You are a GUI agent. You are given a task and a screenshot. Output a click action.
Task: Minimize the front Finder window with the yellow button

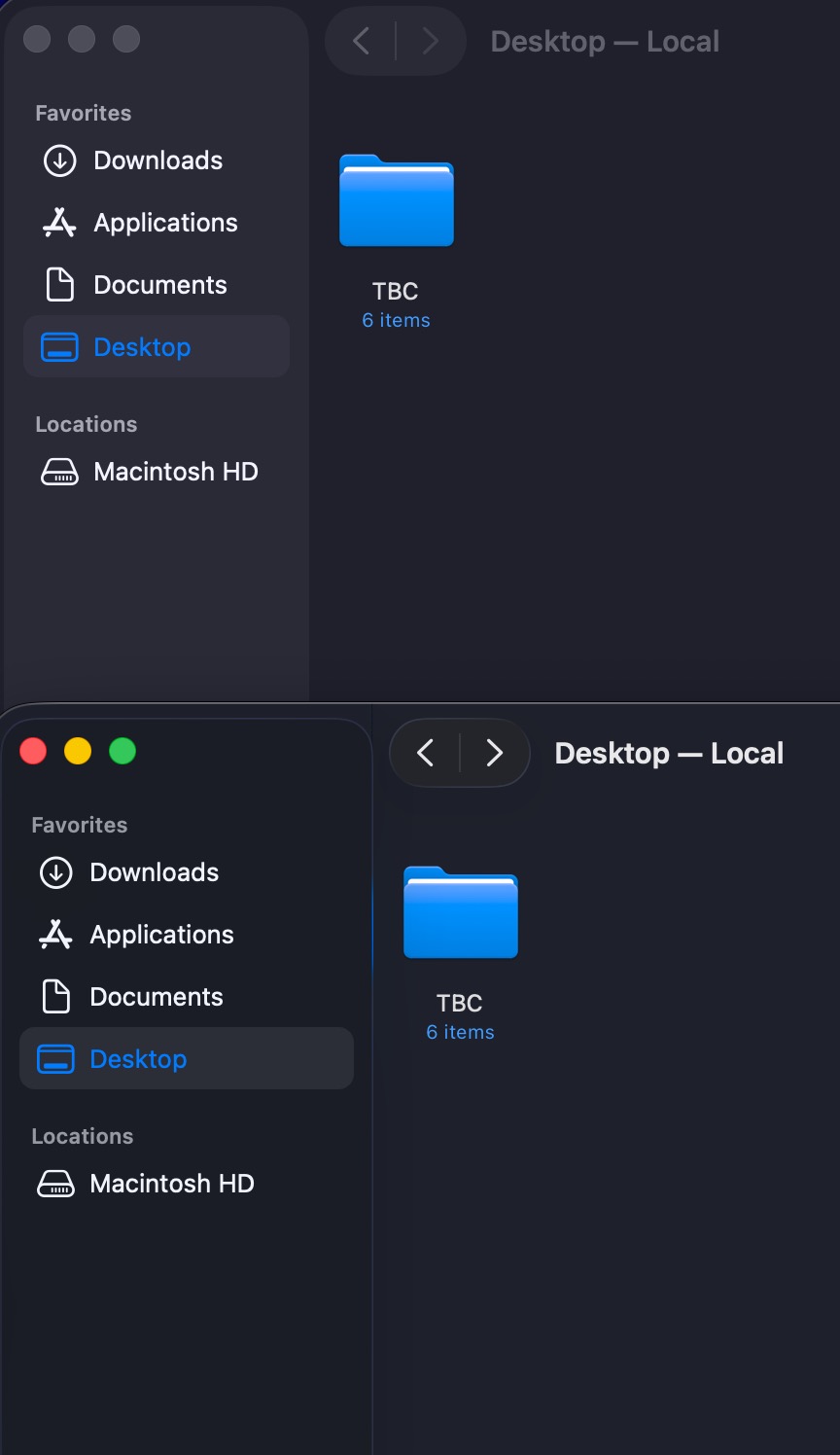pos(78,751)
